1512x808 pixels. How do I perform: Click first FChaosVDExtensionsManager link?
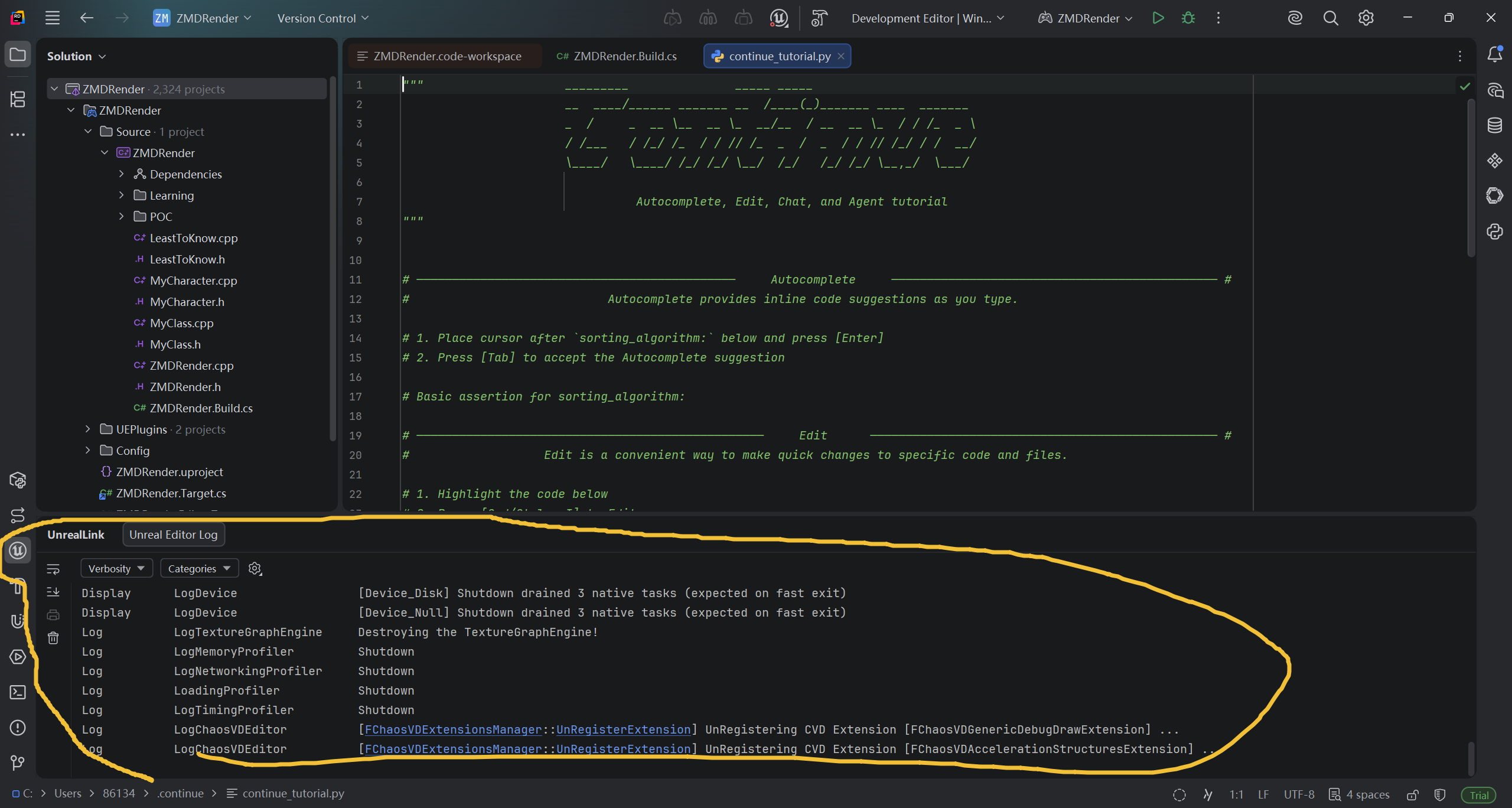pyautogui.click(x=453, y=729)
